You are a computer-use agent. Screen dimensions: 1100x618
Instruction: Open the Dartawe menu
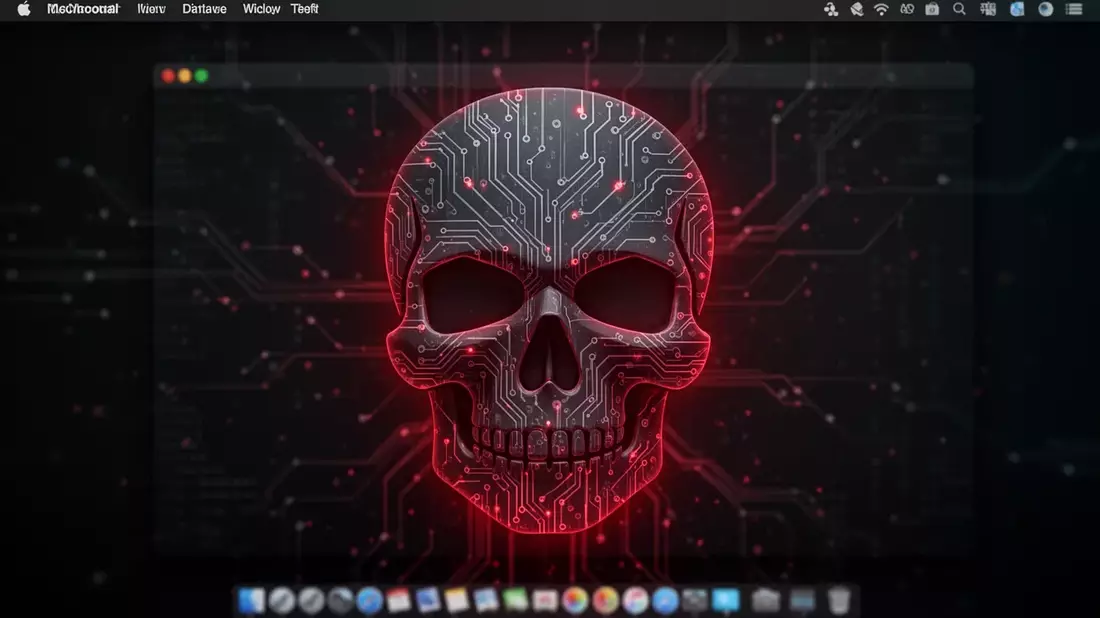pyautogui.click(x=204, y=9)
